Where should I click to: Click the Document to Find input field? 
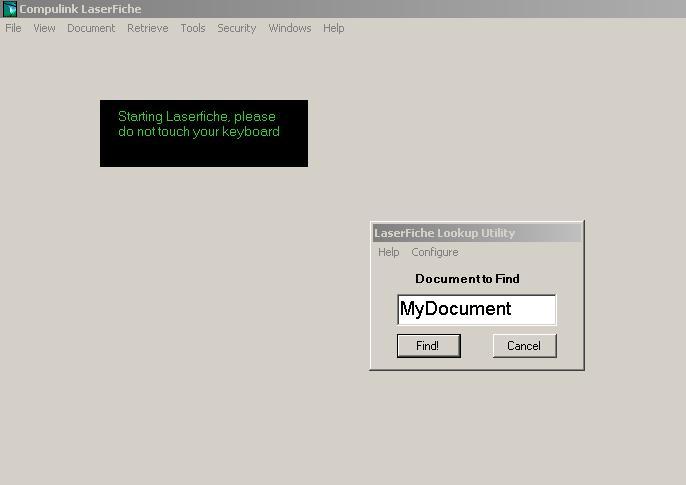476,309
